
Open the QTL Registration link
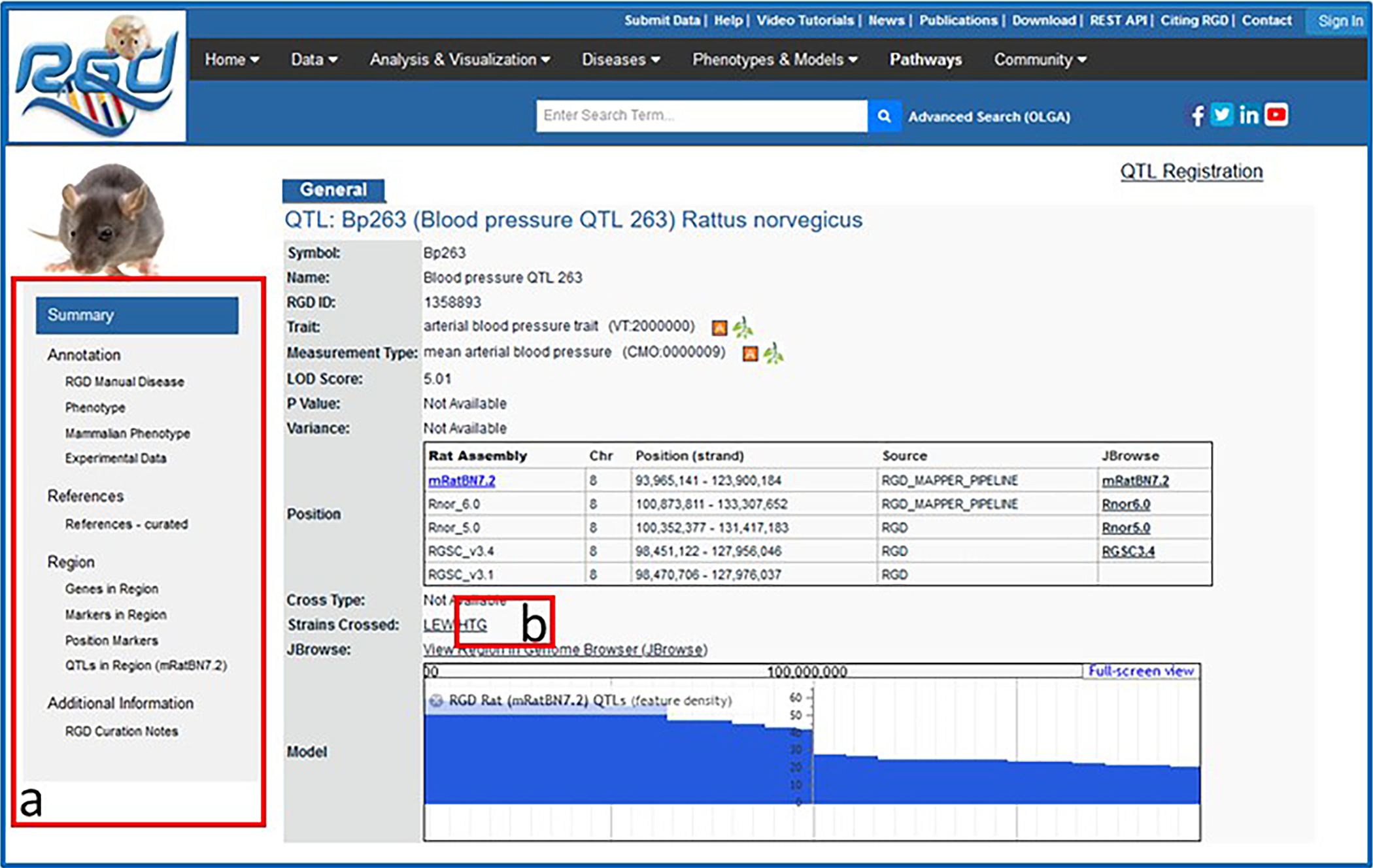pyautogui.click(x=1191, y=172)
